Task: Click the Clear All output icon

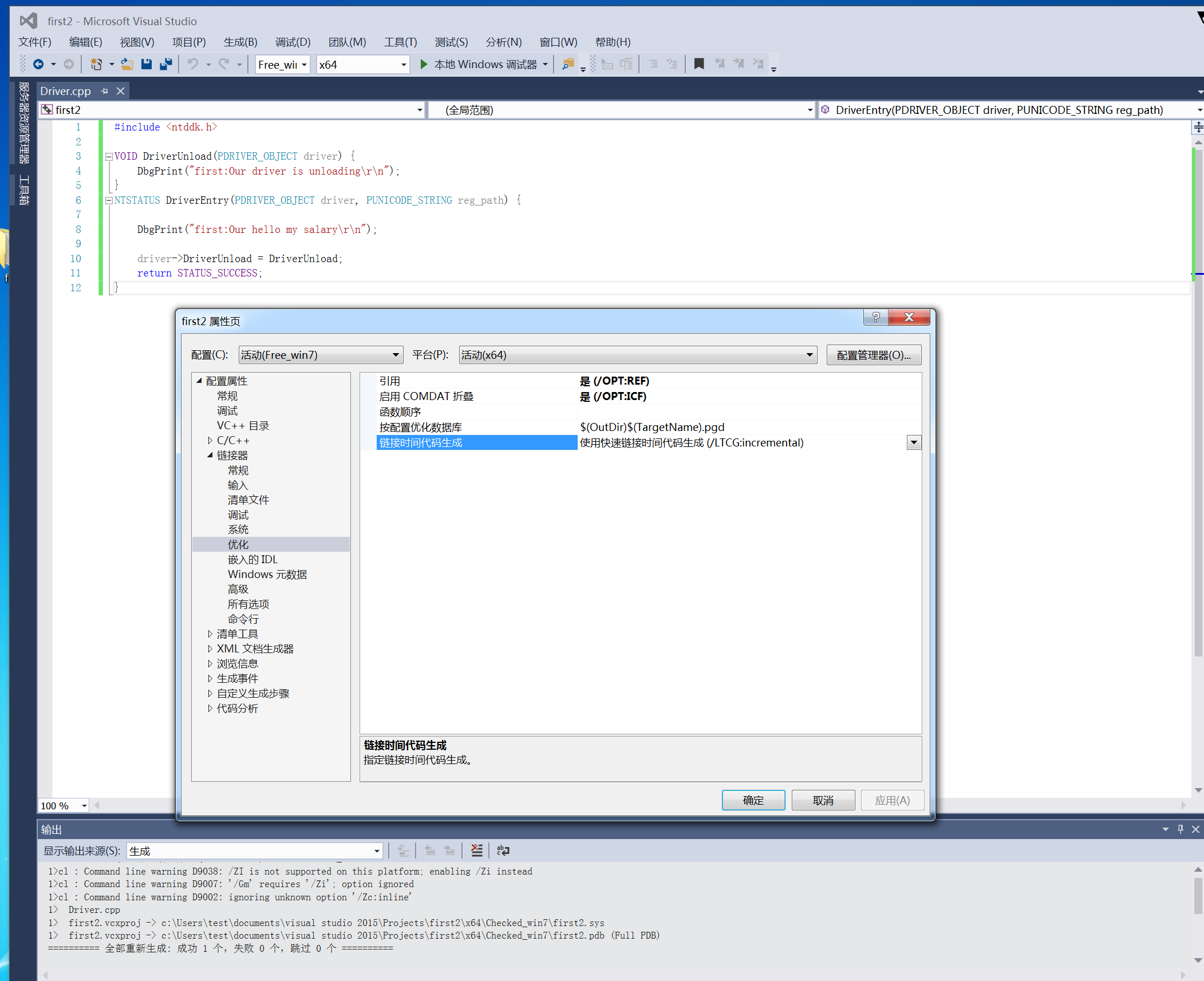Action: click(476, 851)
